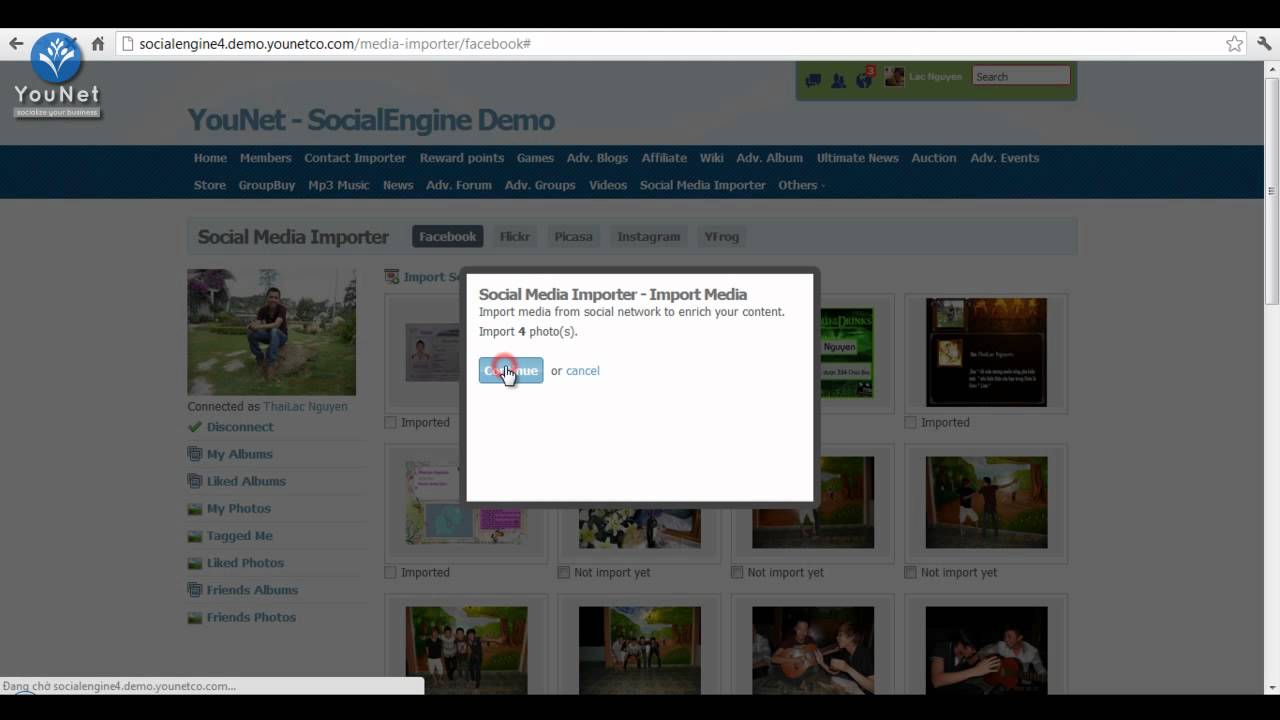Open the browser home page icon

point(98,44)
